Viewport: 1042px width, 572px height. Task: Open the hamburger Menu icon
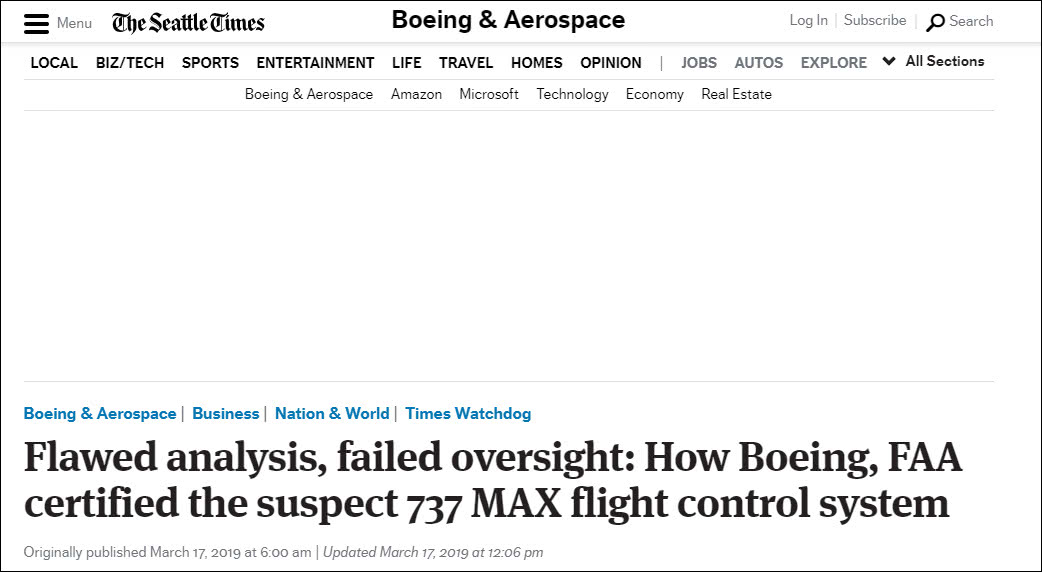coord(37,23)
